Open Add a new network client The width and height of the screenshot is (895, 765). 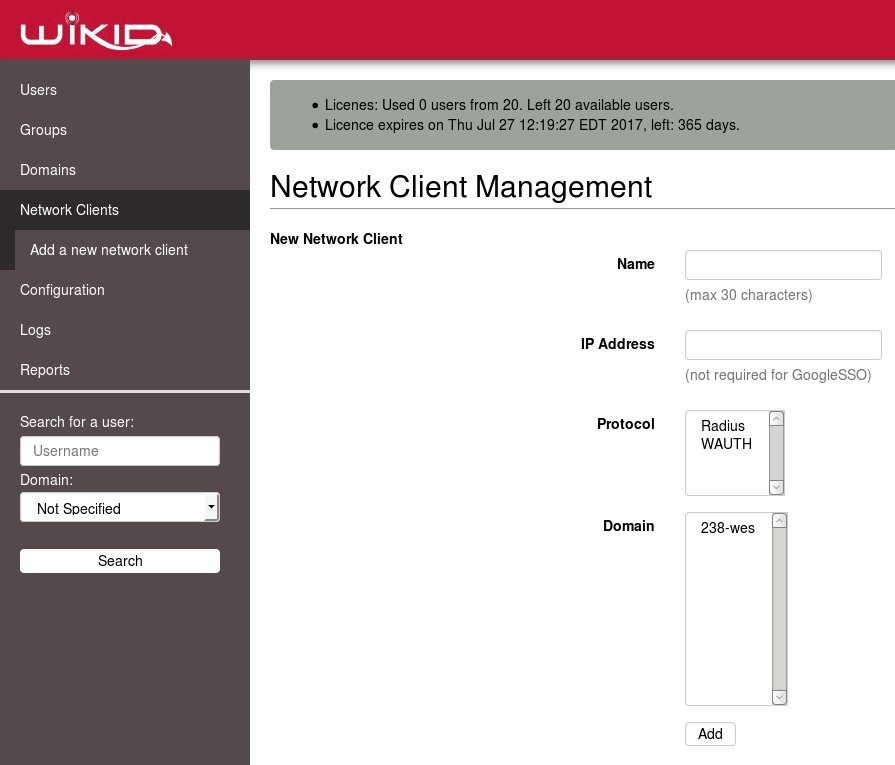(x=108, y=250)
